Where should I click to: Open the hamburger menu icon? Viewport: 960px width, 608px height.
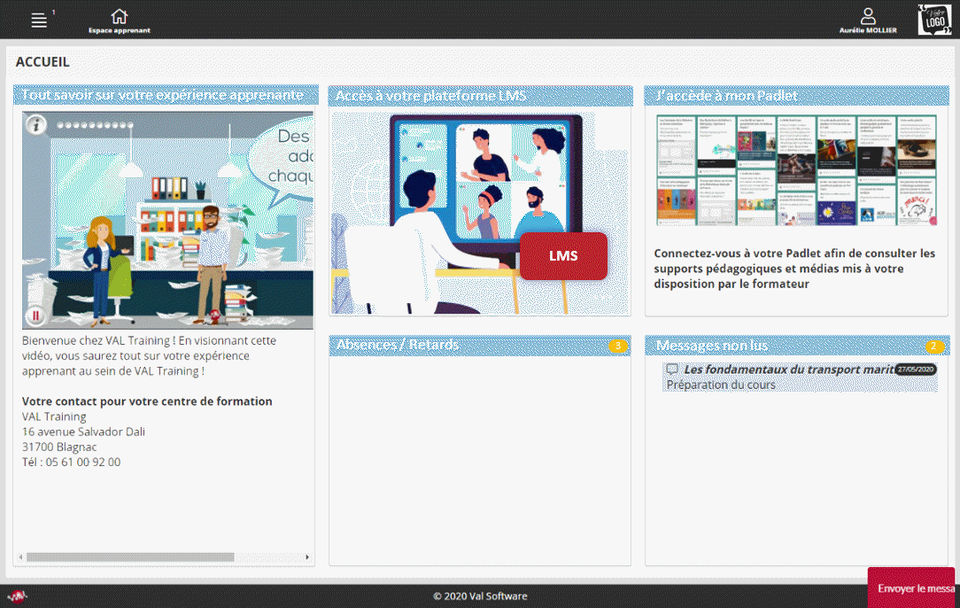(x=39, y=20)
